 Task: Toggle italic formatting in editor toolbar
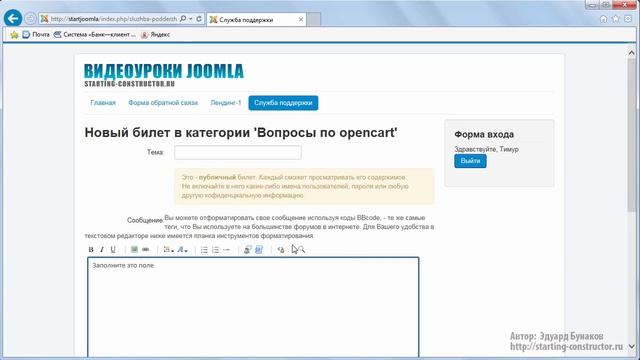point(102,250)
